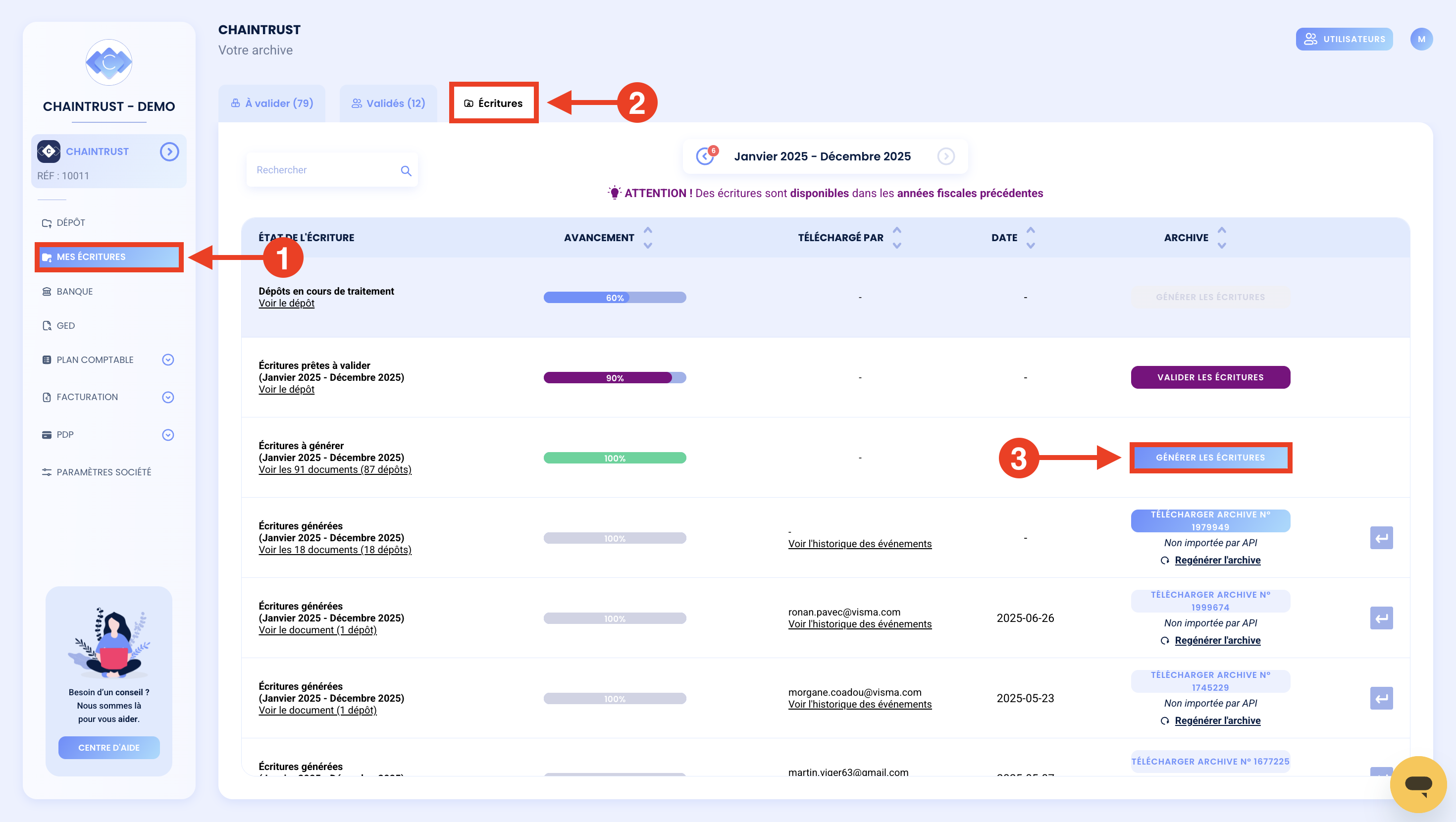The width and height of the screenshot is (1456, 822).
Task: Click the 90% progress bar
Action: pyautogui.click(x=615, y=378)
